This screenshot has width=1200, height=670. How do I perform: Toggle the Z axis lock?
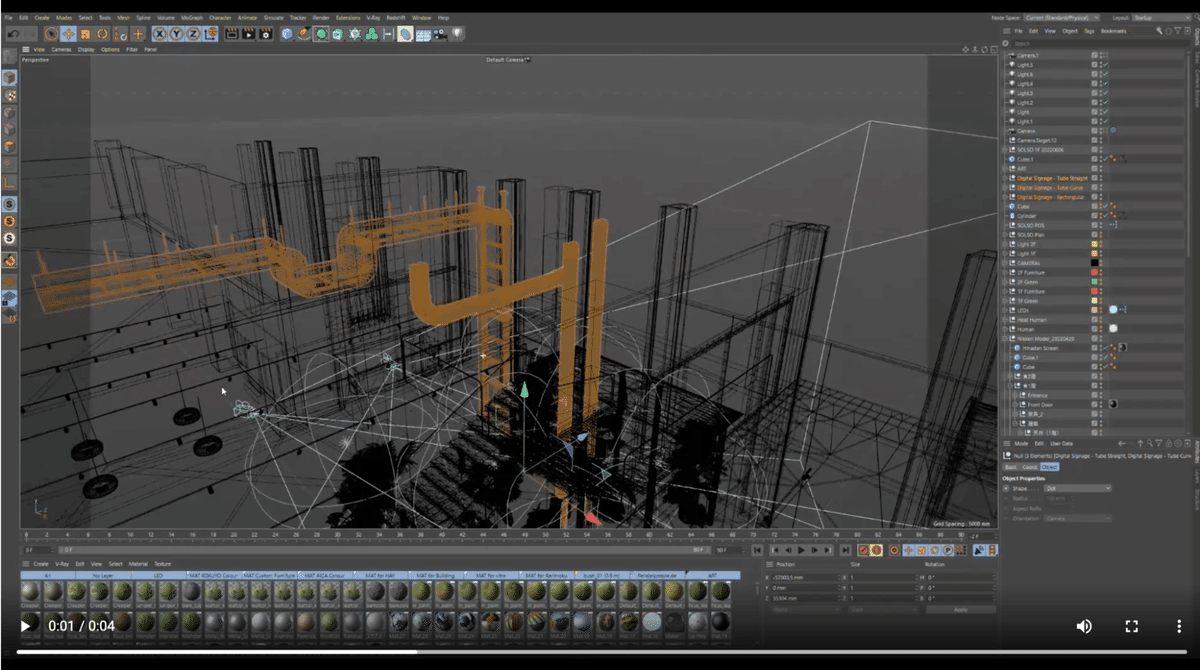[193, 34]
